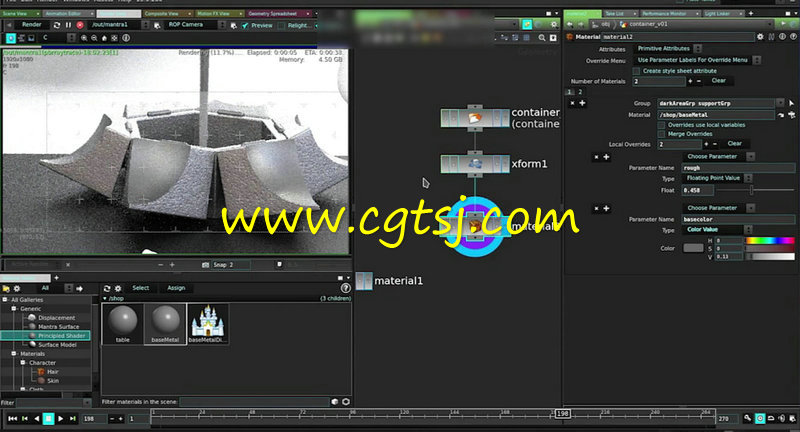Jump to the /shop/baseMetal material operator
Viewport: 800px width, 432px height.
point(781,115)
